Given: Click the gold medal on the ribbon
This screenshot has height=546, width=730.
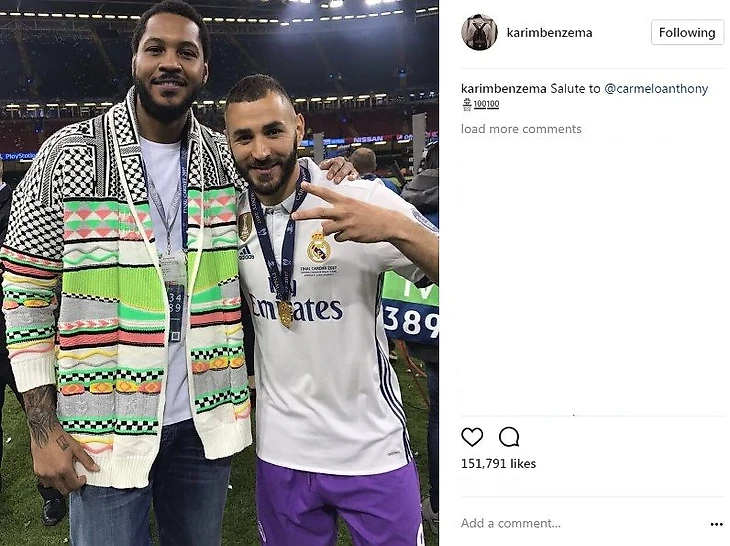Looking at the screenshot, I should tap(285, 313).
